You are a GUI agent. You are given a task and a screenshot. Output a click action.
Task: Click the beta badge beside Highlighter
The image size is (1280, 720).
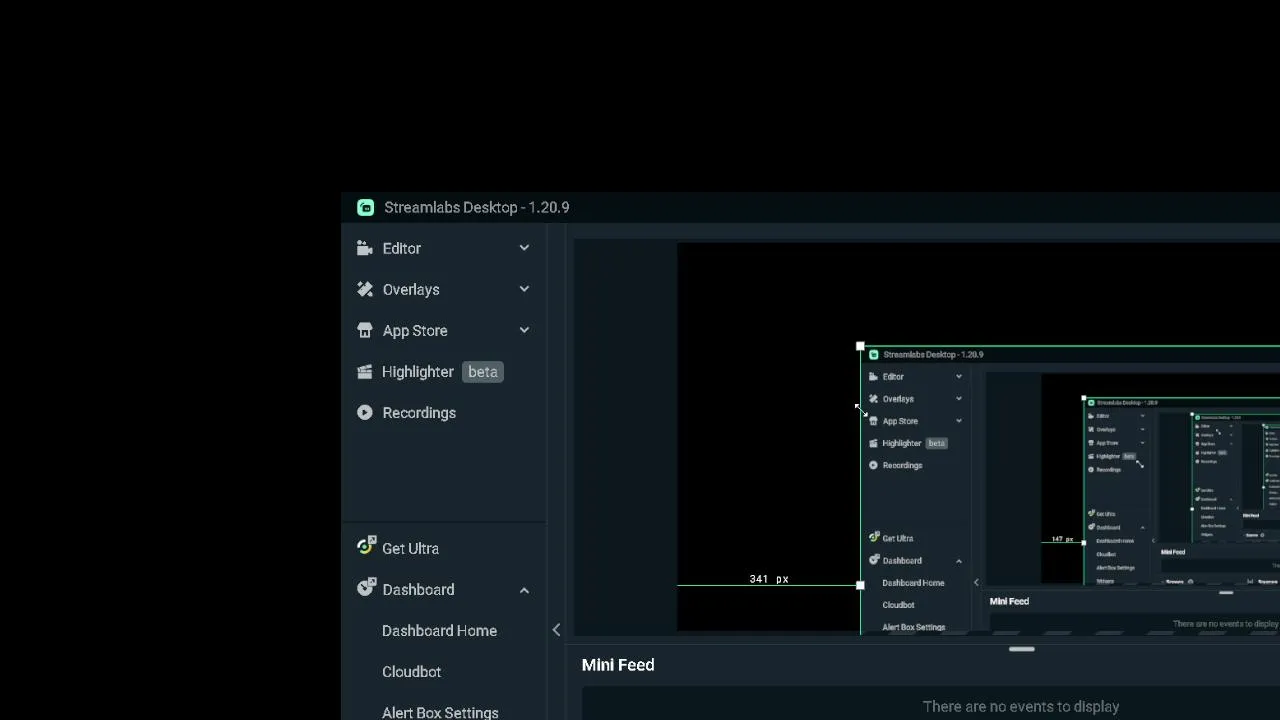coord(482,372)
